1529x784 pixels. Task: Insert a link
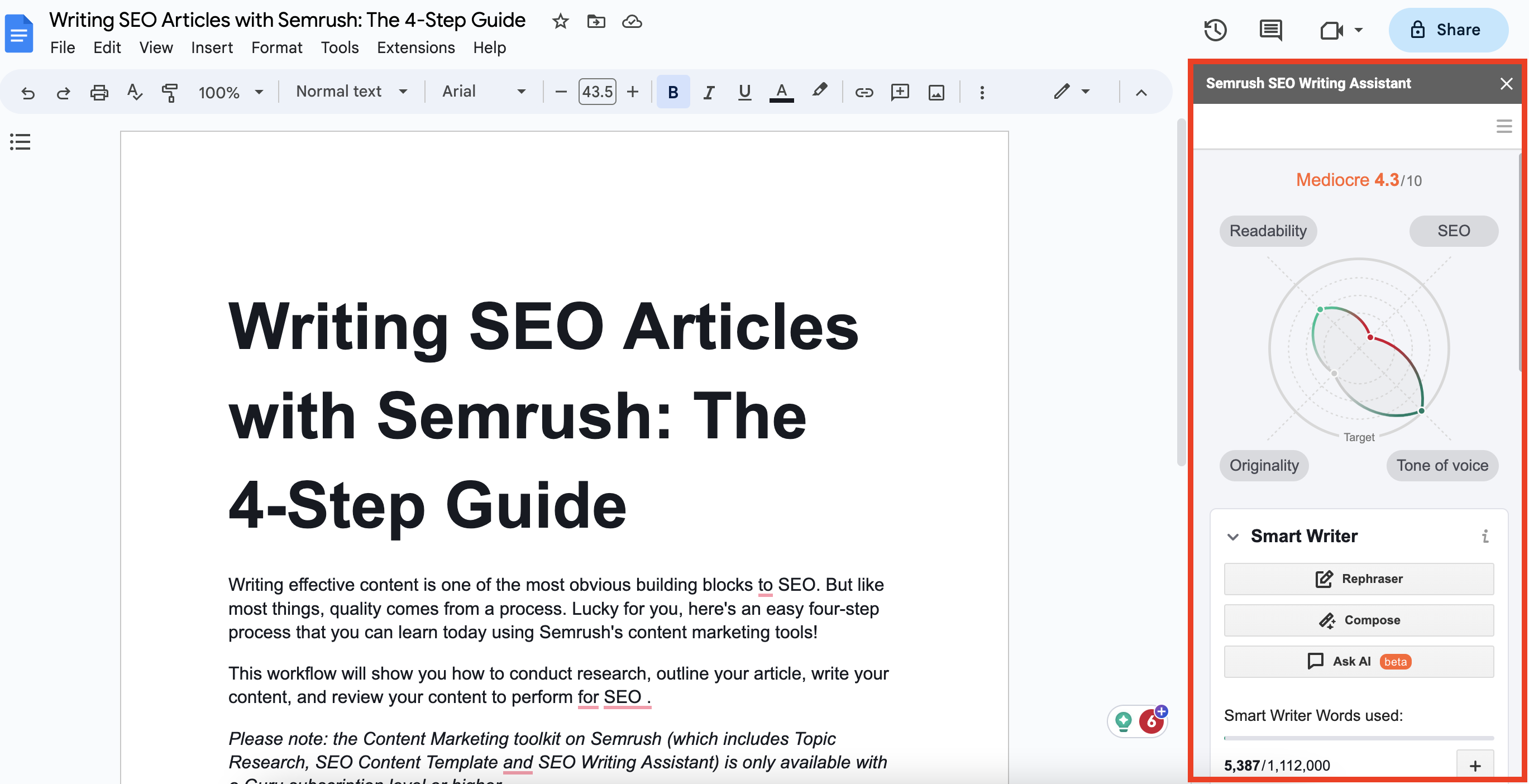(x=864, y=93)
